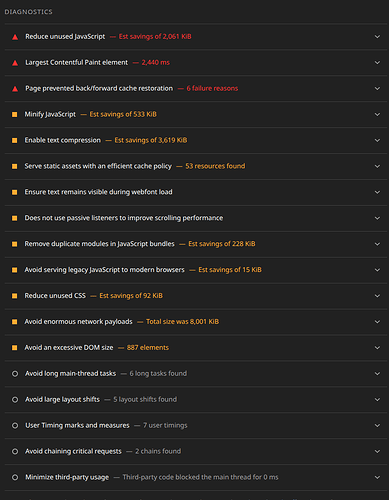This screenshot has width=389, height=500.
Task: Click orange square icon beside Reduce unused CSS
Action: 15,296
